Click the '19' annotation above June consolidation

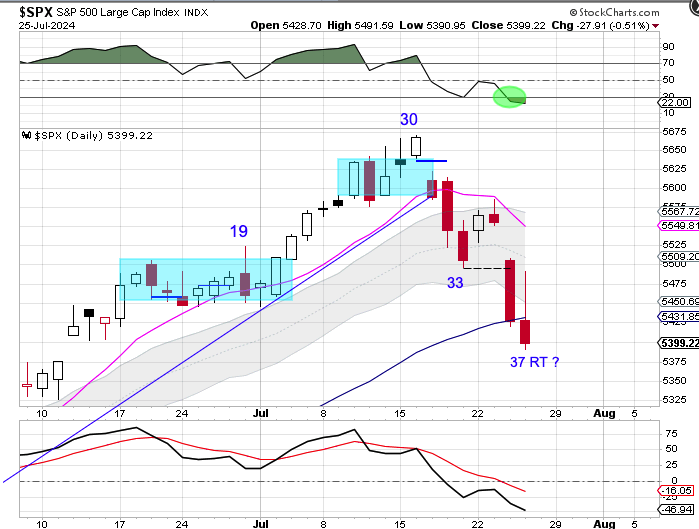point(239,231)
